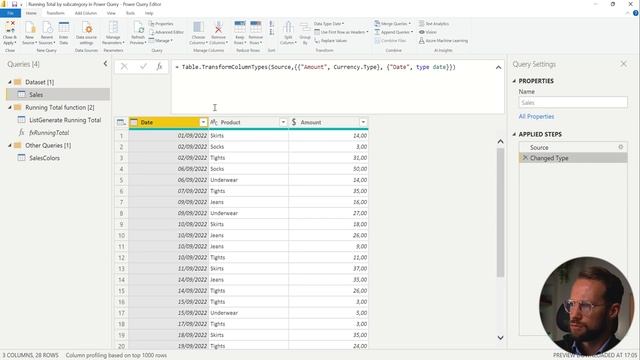Open the Help icon in title bar
640x360 pixels.
pos(636,13)
